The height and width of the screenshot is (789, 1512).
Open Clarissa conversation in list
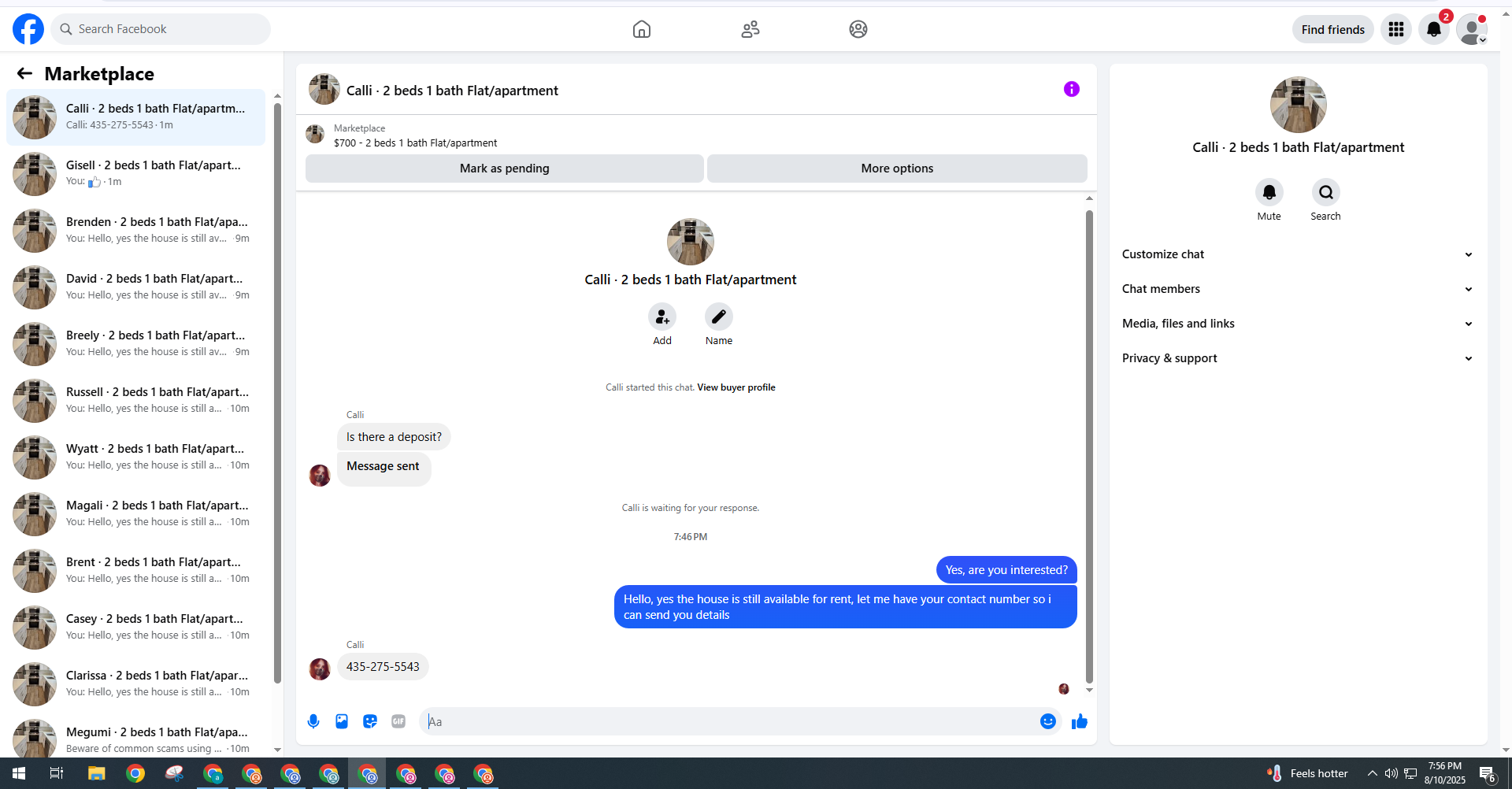click(x=136, y=684)
